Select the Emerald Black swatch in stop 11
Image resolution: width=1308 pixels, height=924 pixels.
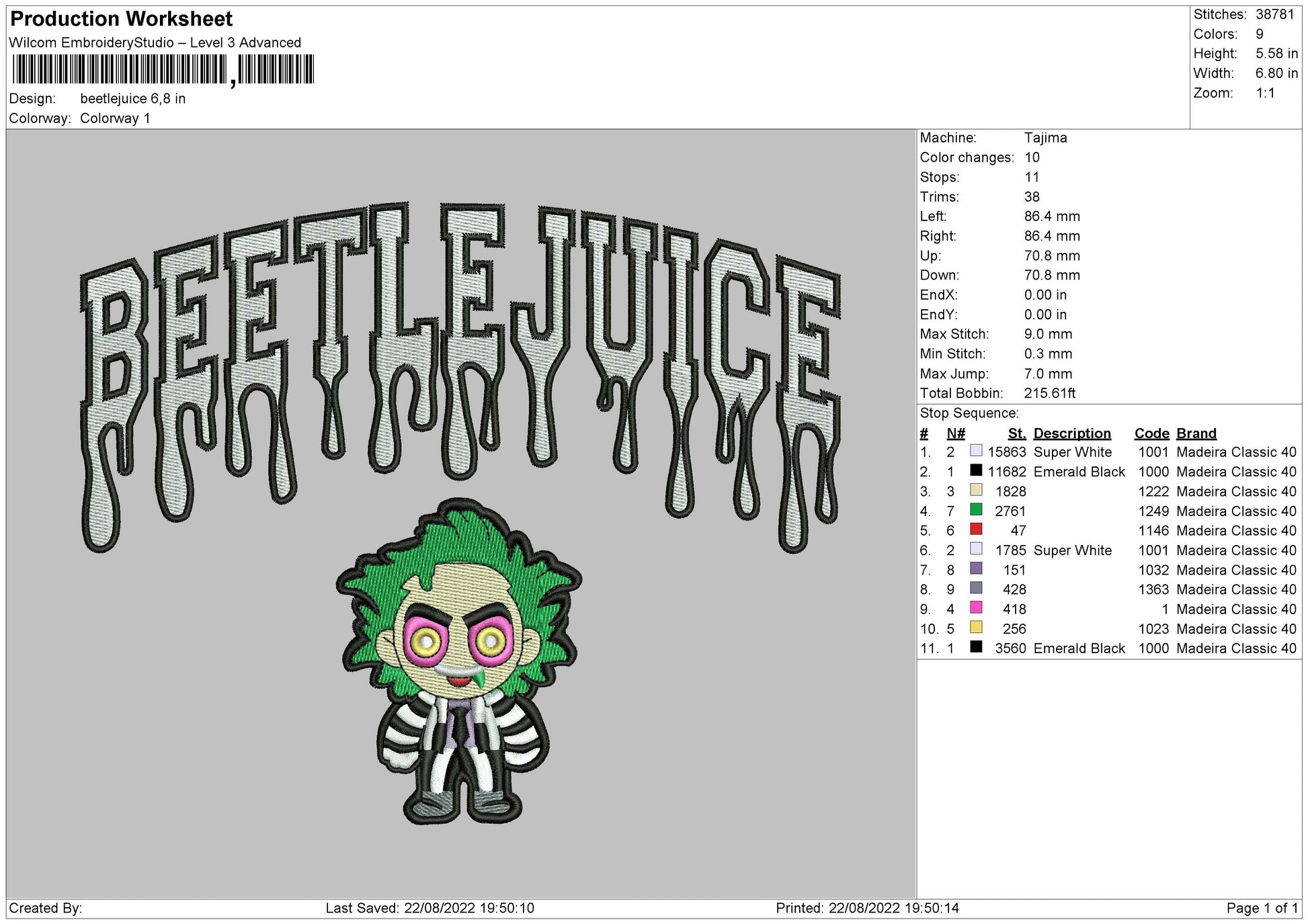tap(976, 647)
